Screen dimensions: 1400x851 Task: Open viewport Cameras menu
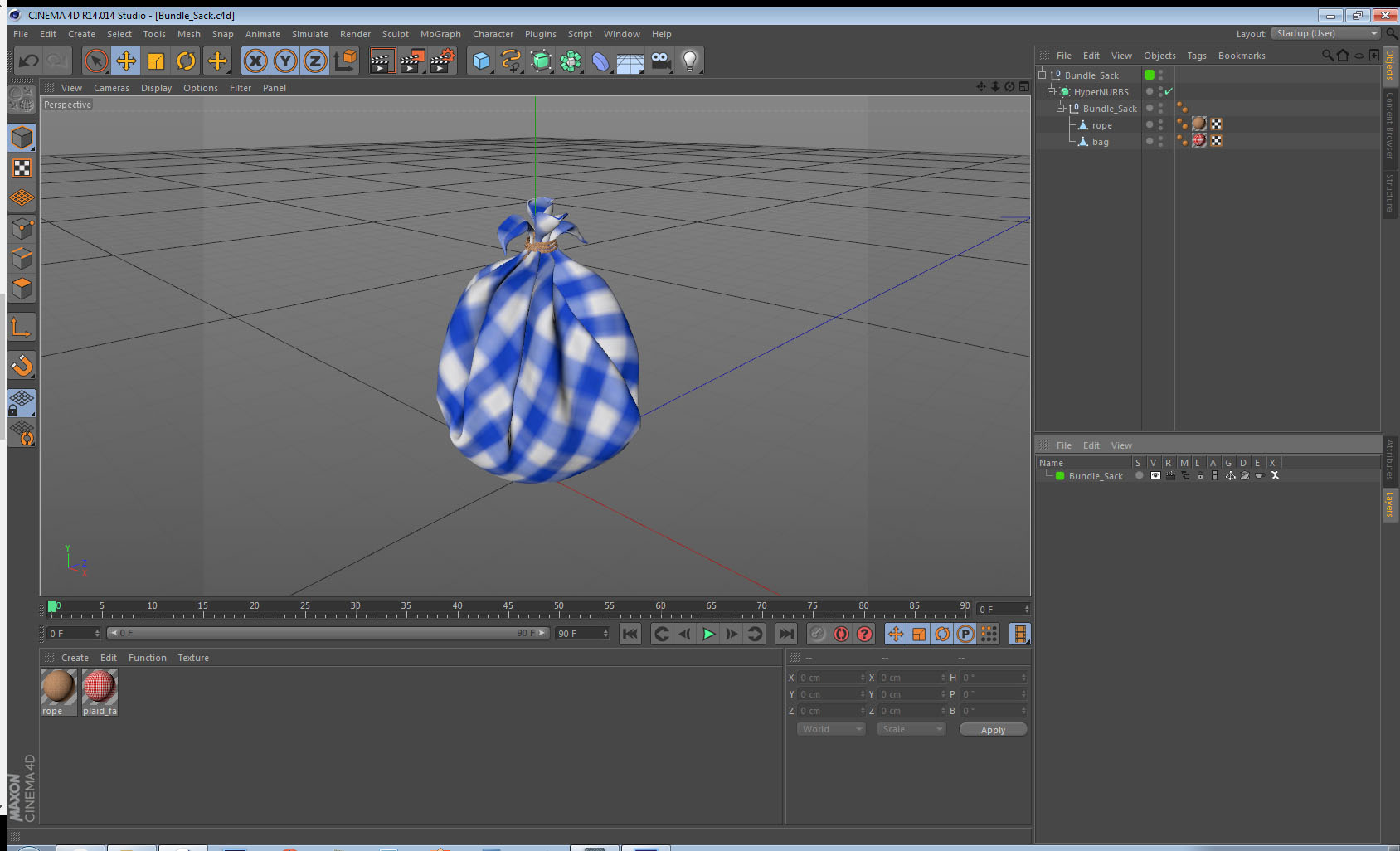pos(111,88)
